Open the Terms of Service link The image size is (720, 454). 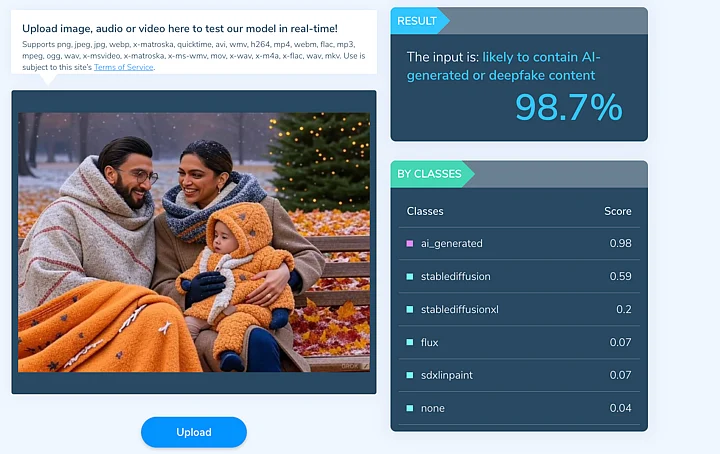pyautogui.click(x=124, y=67)
